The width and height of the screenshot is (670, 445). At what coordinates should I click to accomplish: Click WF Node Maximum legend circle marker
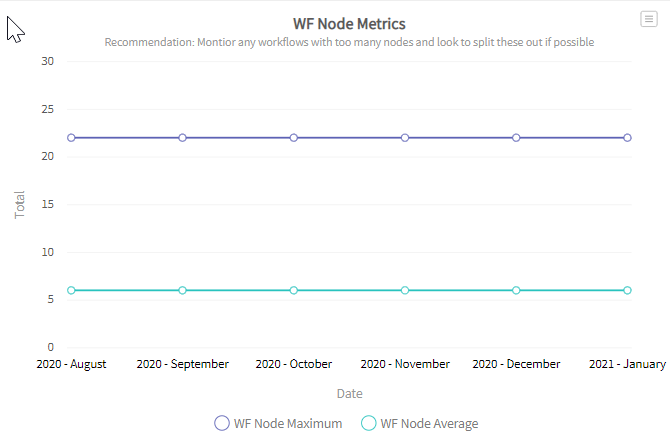pyautogui.click(x=222, y=424)
